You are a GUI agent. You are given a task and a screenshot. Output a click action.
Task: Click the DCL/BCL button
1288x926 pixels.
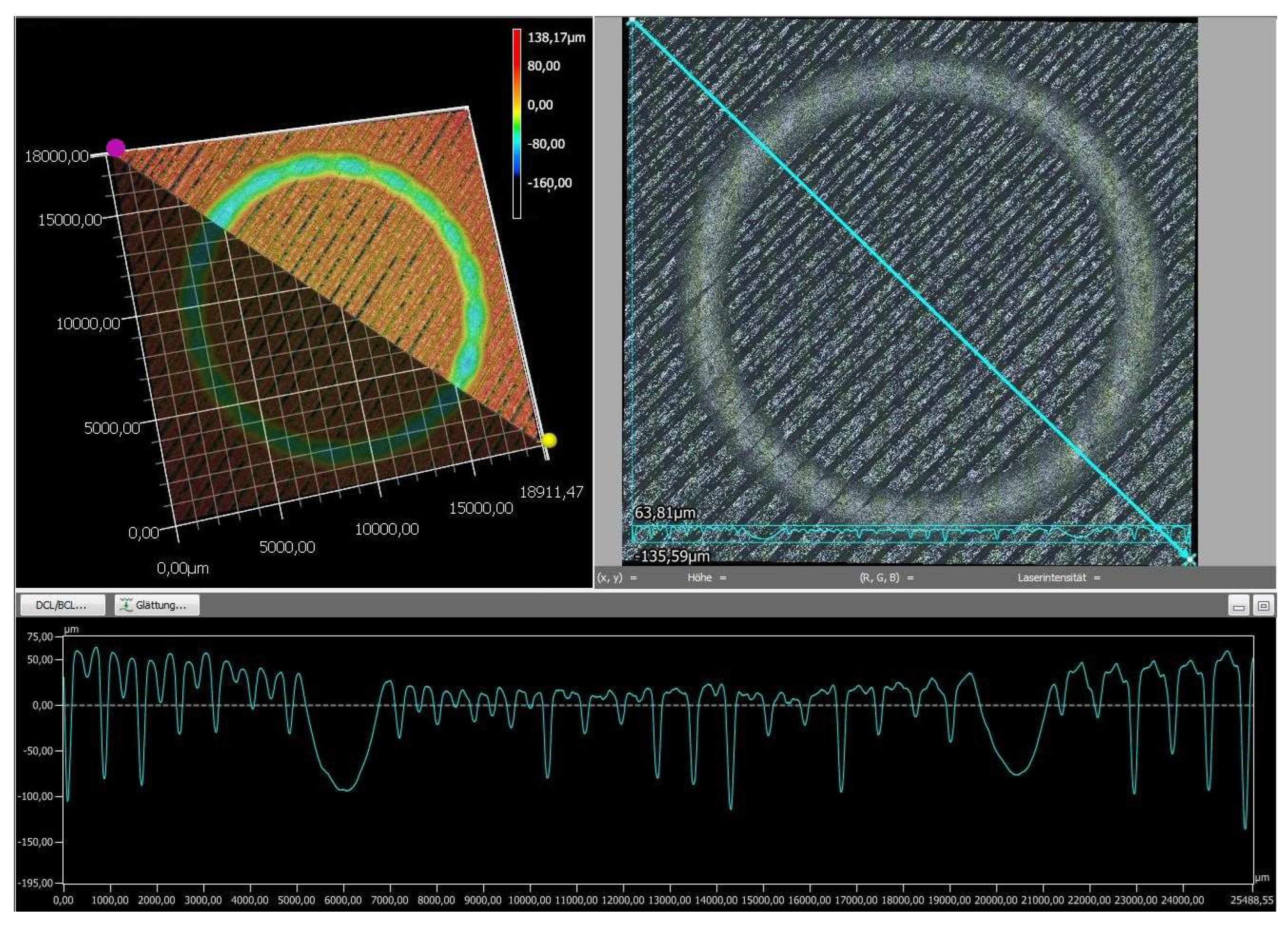click(63, 605)
